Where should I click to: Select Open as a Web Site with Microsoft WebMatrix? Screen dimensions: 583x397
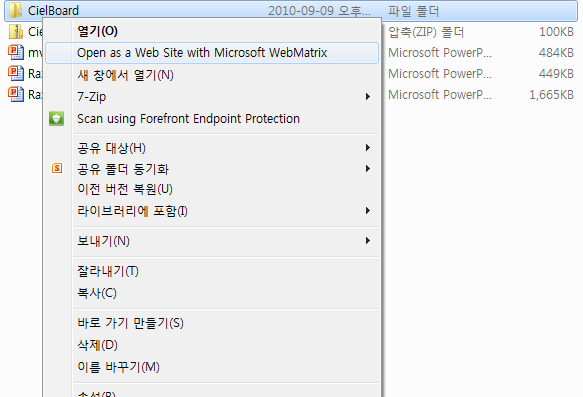click(212, 53)
